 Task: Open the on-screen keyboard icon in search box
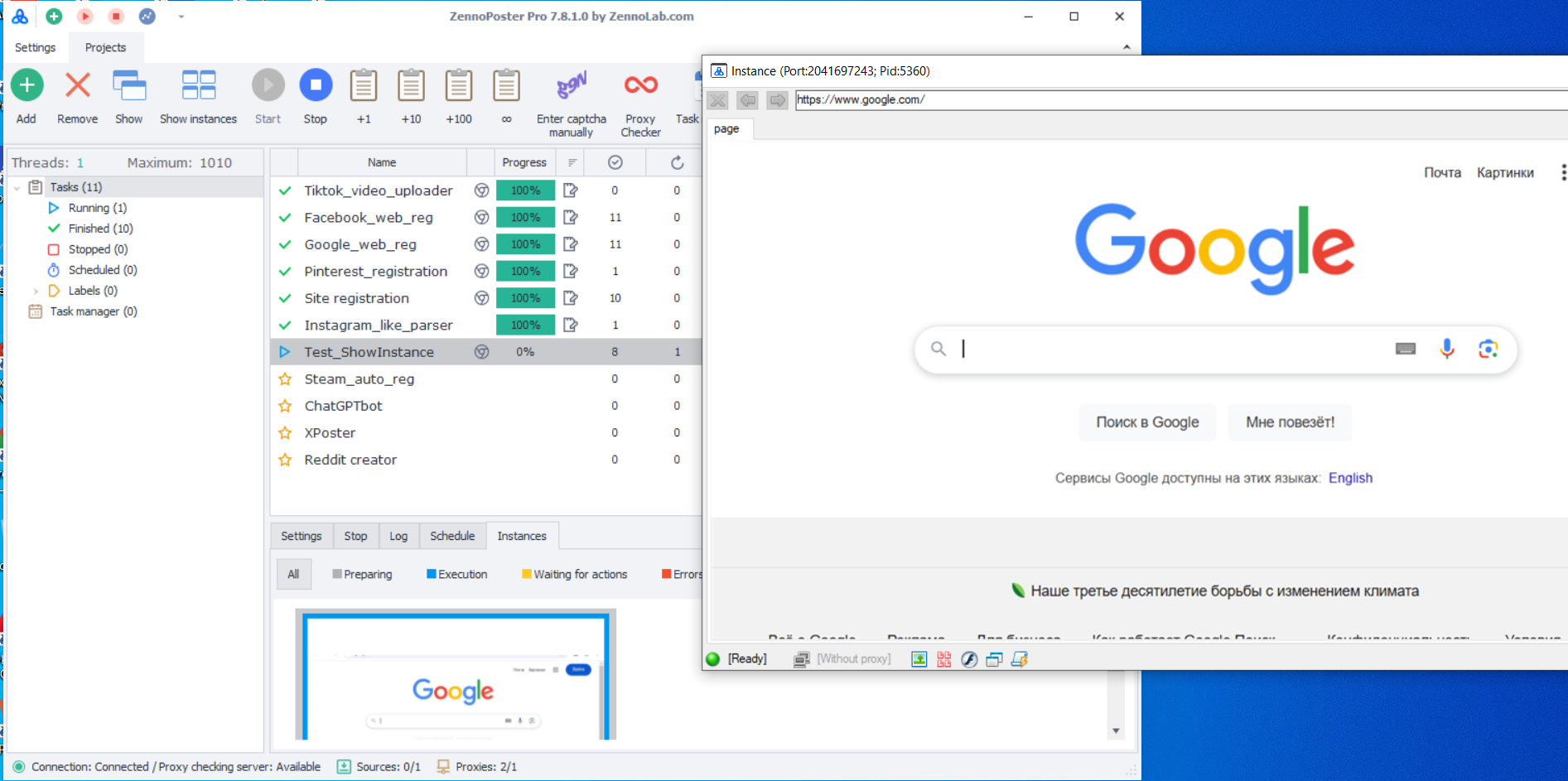click(x=1406, y=349)
